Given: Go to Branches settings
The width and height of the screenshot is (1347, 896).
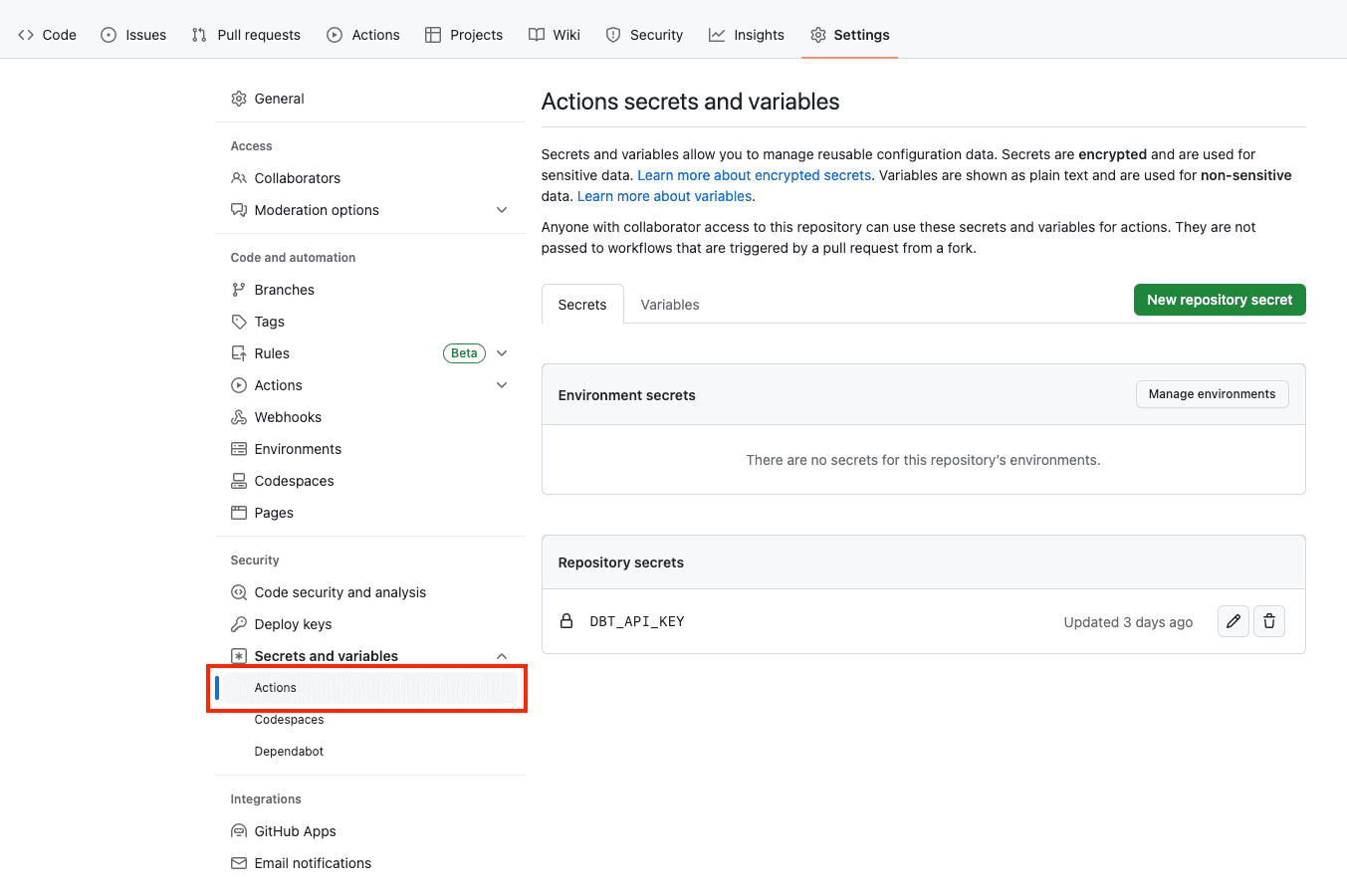Looking at the screenshot, I should coord(284,290).
